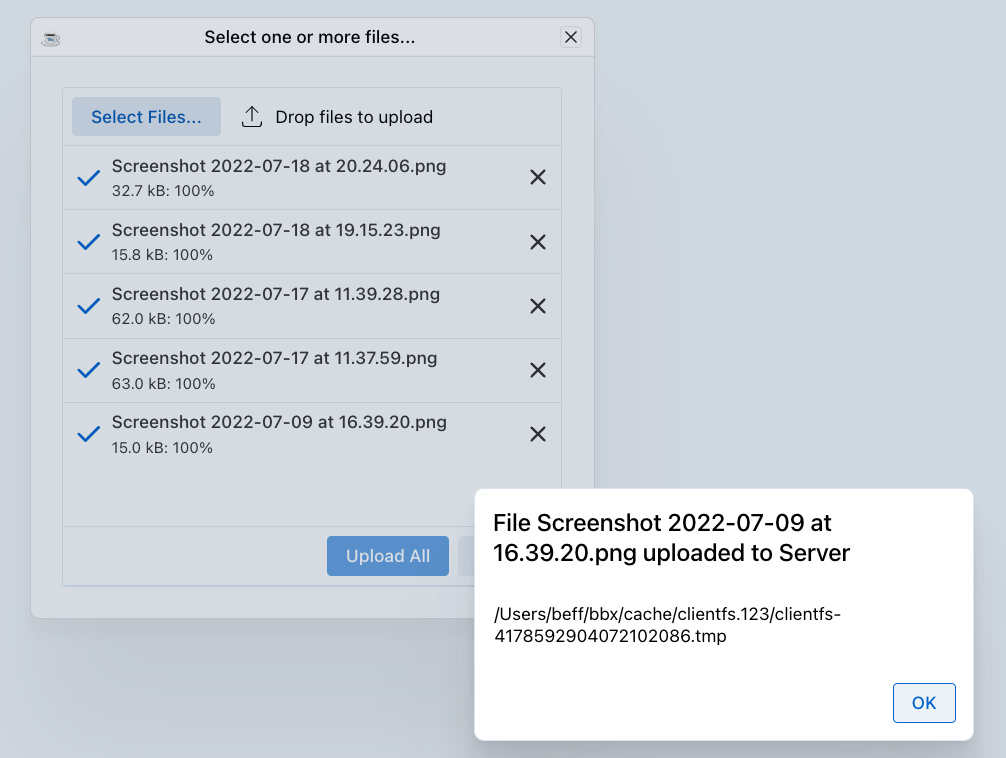Click the Upload All button
Viewport: 1006px width, 758px height.
[387, 556]
